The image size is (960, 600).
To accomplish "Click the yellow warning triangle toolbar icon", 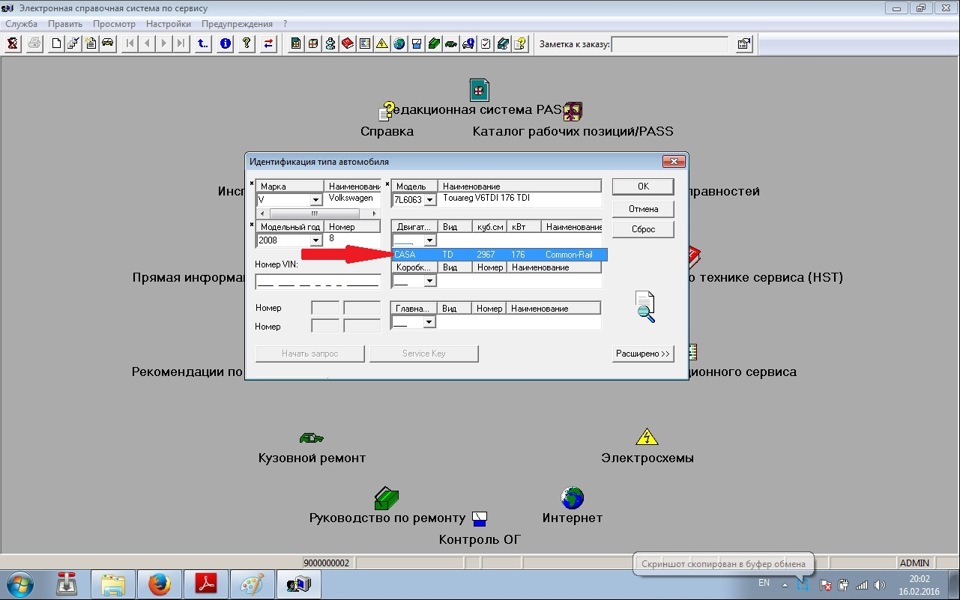I will 382,43.
